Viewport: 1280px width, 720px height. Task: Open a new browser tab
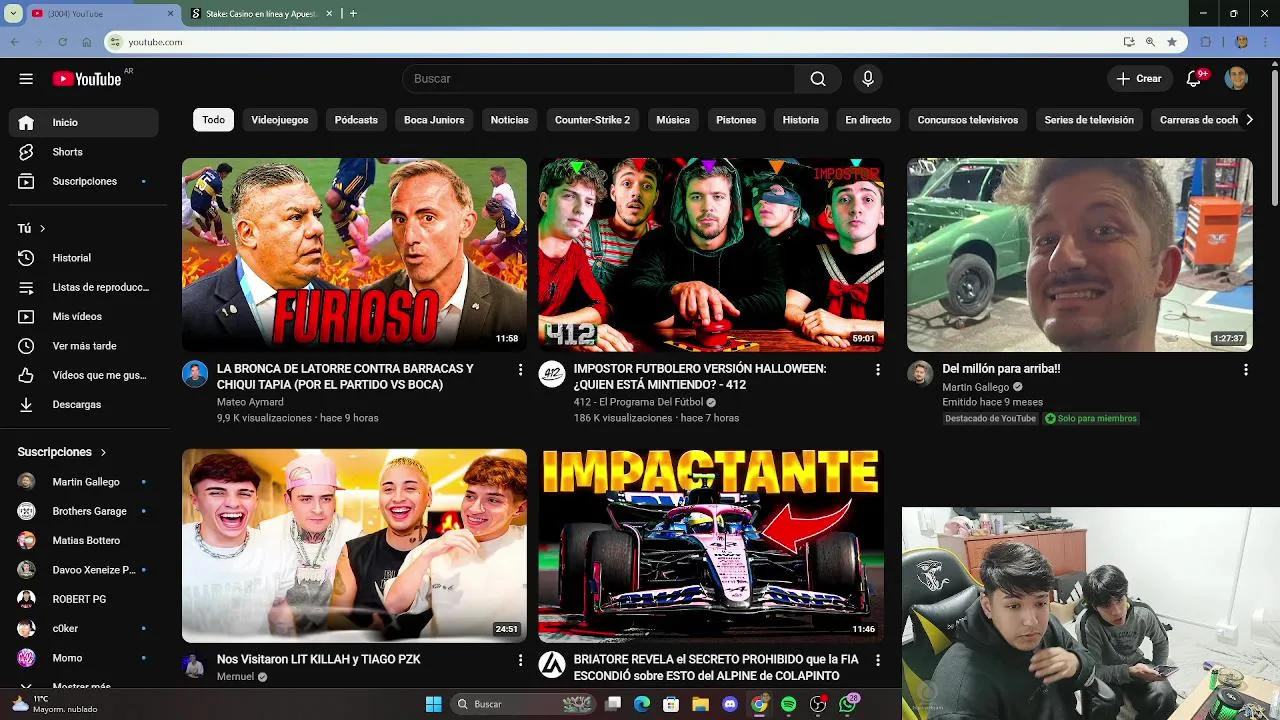(x=353, y=14)
